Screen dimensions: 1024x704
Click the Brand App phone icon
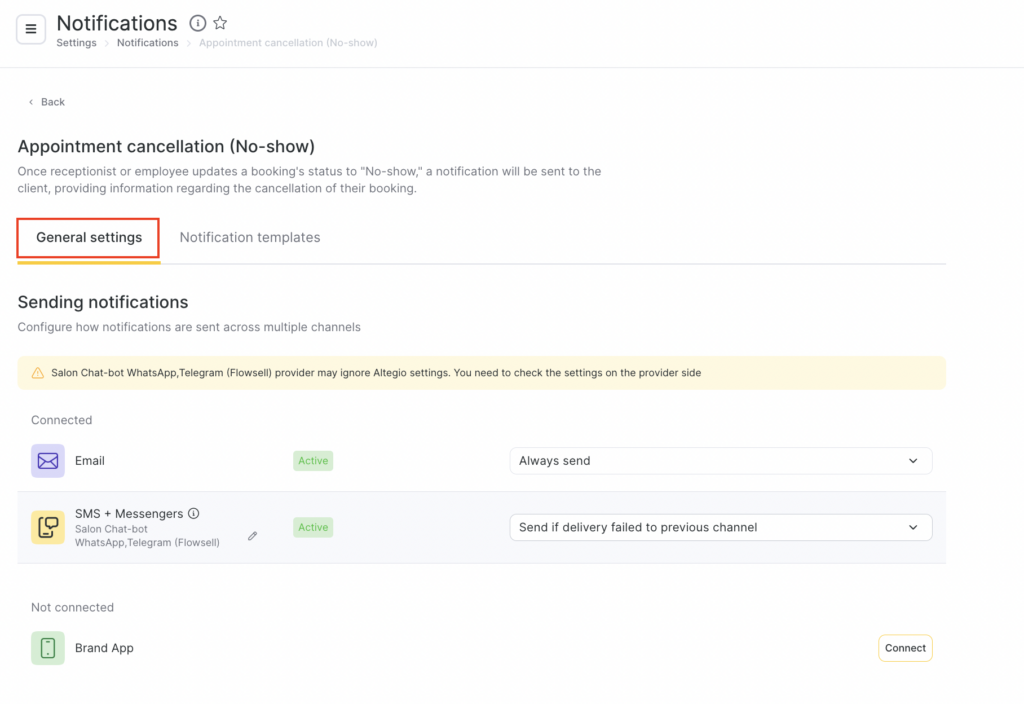48,648
